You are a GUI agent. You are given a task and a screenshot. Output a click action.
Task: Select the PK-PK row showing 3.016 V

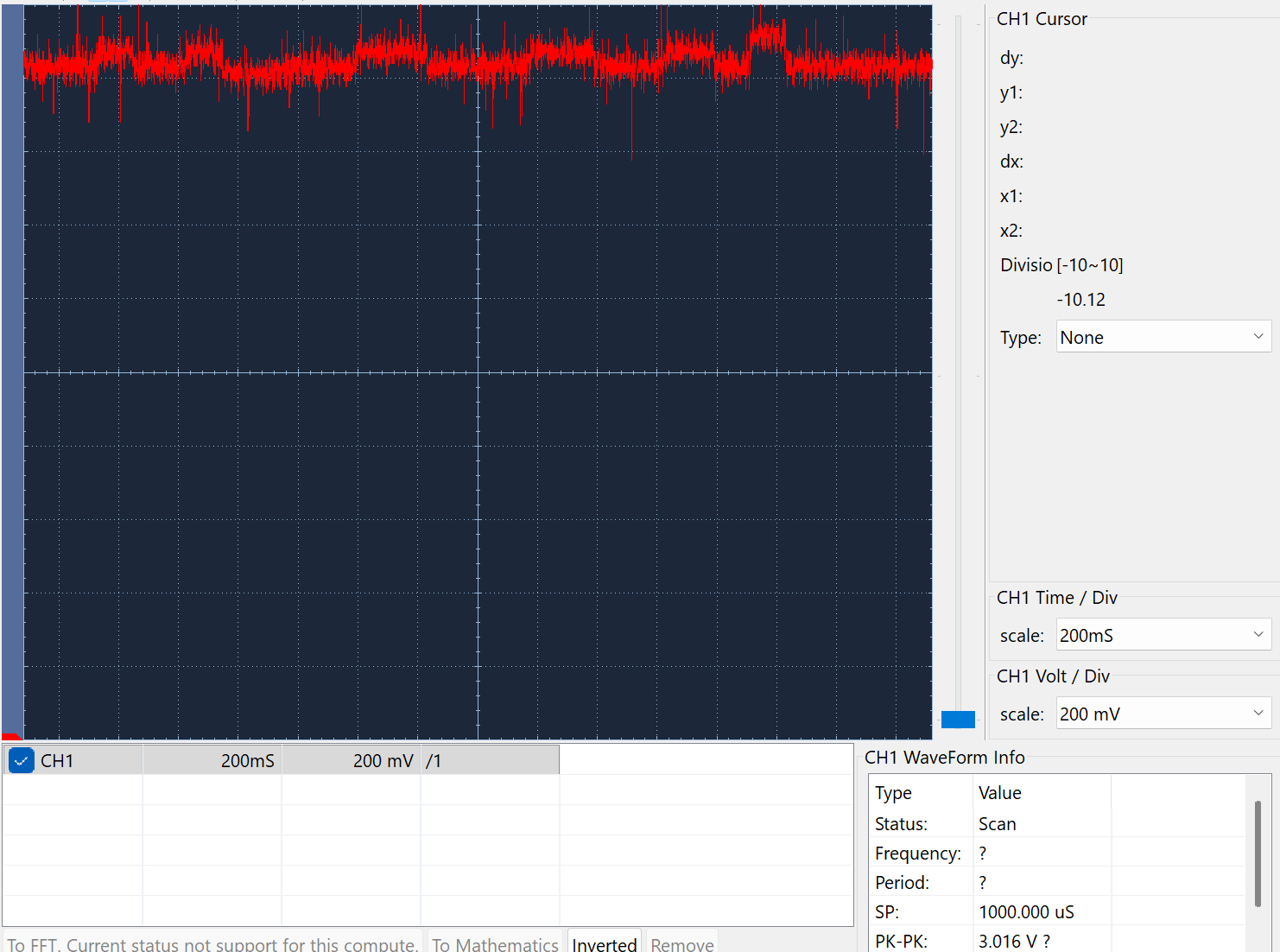[x=1013, y=941]
